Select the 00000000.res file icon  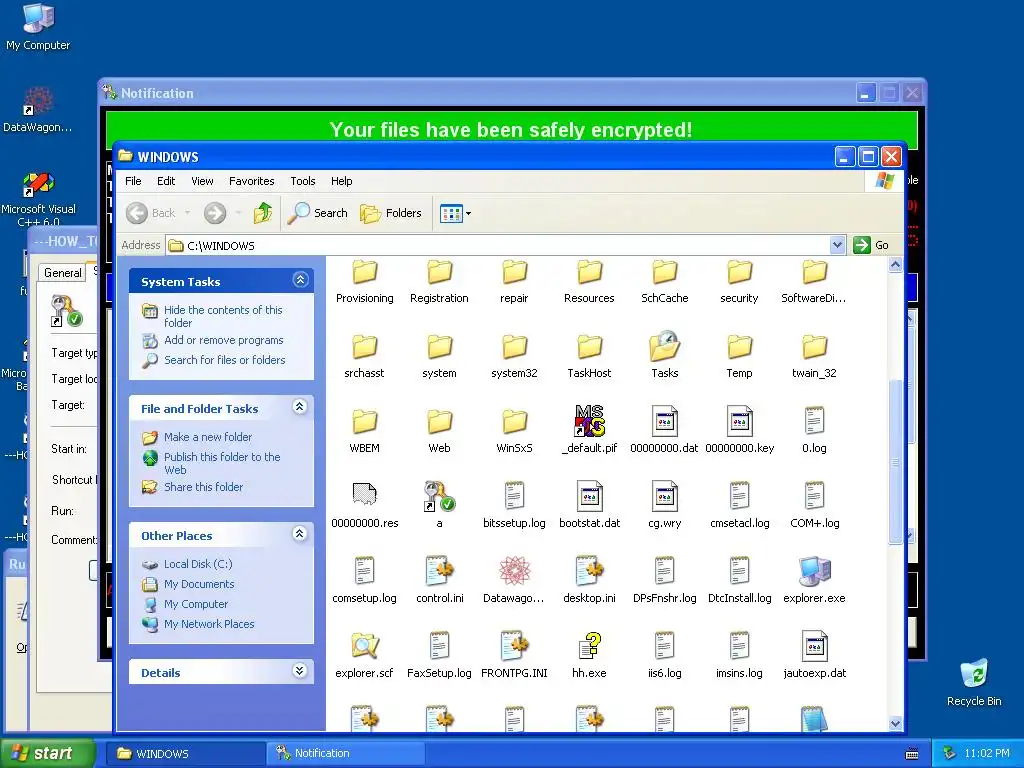tap(364, 496)
